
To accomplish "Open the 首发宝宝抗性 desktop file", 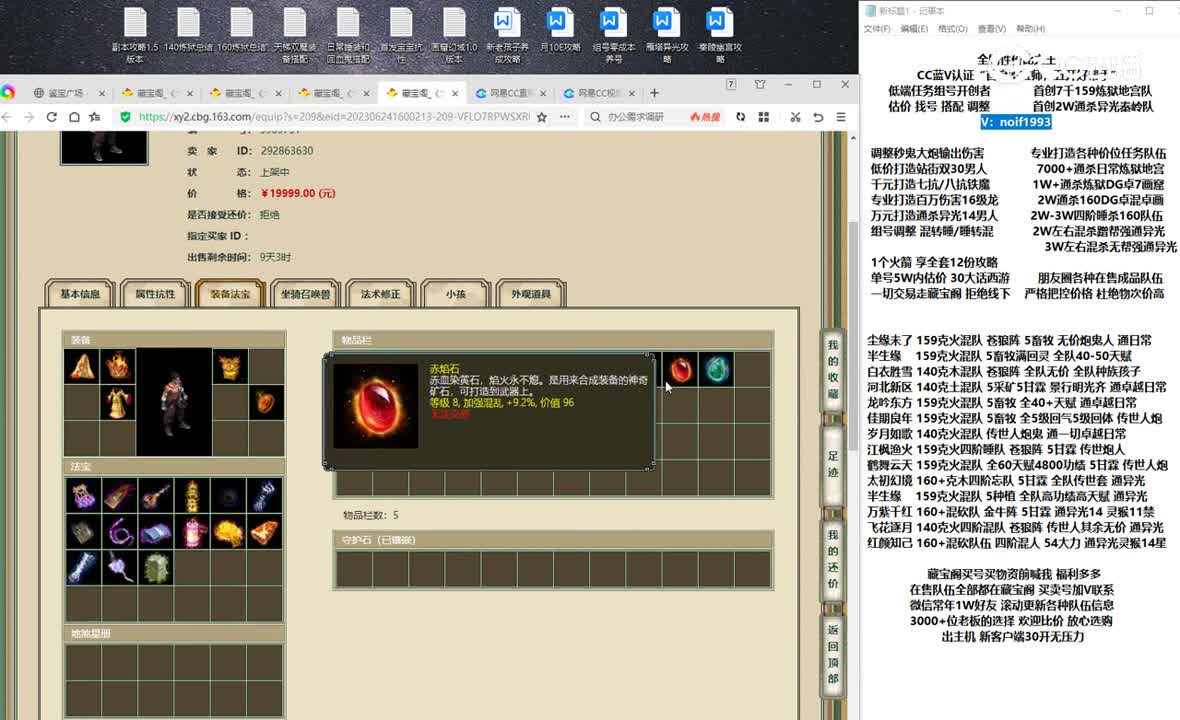I will pyautogui.click(x=401, y=35).
